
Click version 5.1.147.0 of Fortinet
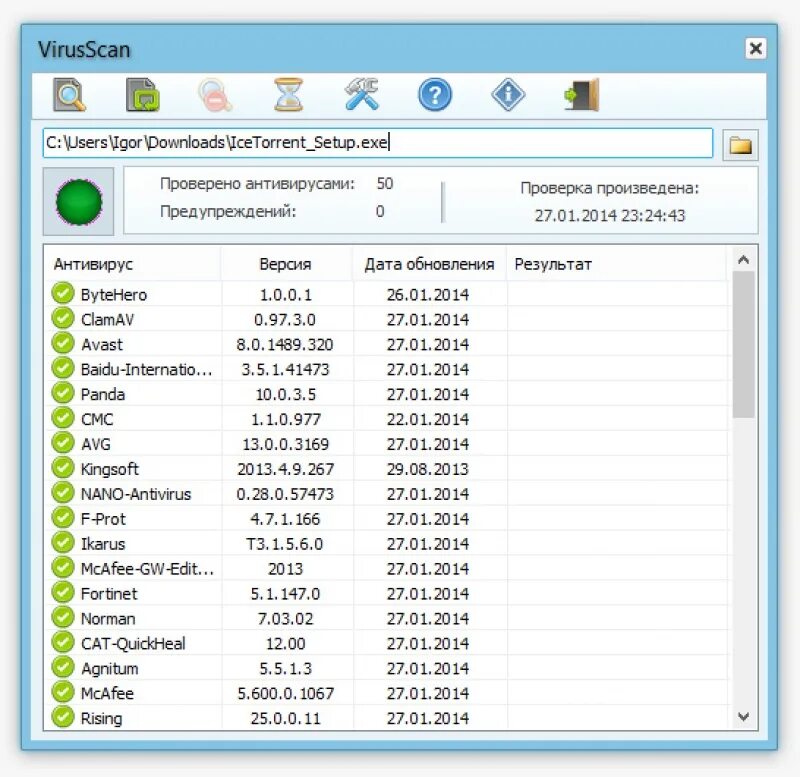tap(285, 593)
